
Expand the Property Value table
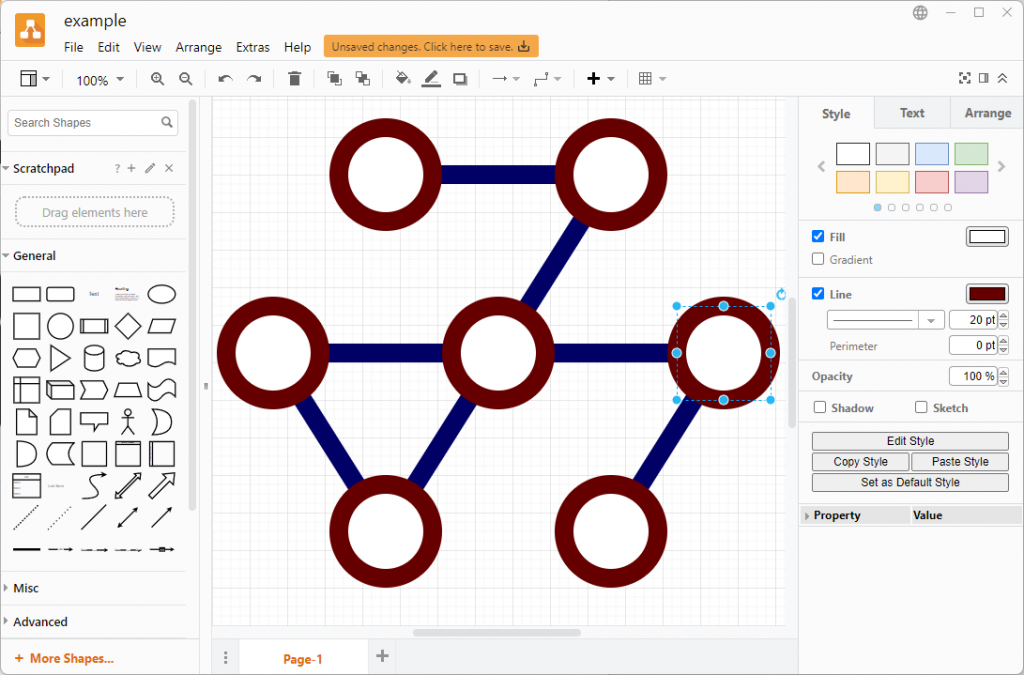pyautogui.click(x=807, y=516)
